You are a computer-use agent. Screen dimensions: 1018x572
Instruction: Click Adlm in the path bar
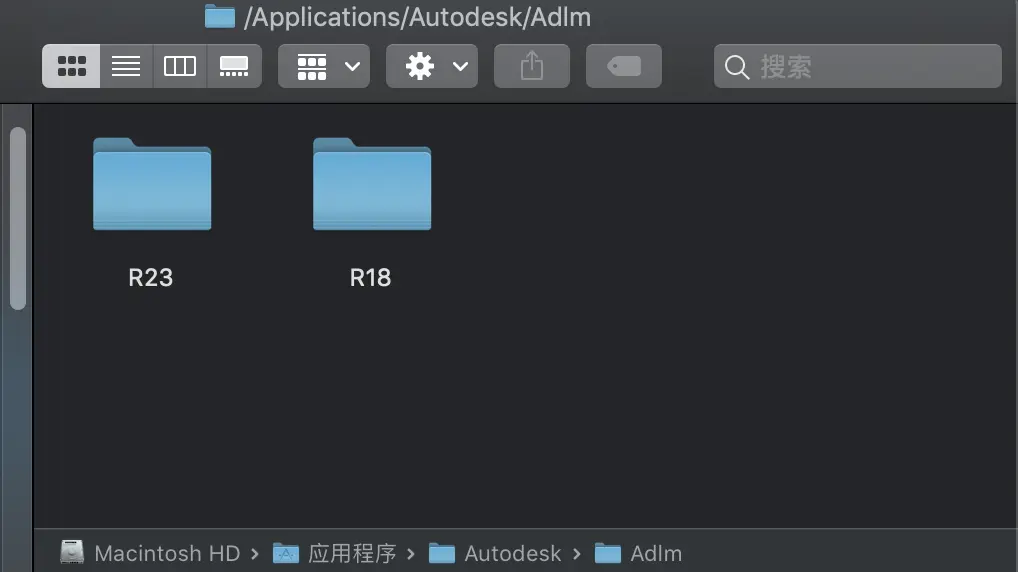pos(656,554)
